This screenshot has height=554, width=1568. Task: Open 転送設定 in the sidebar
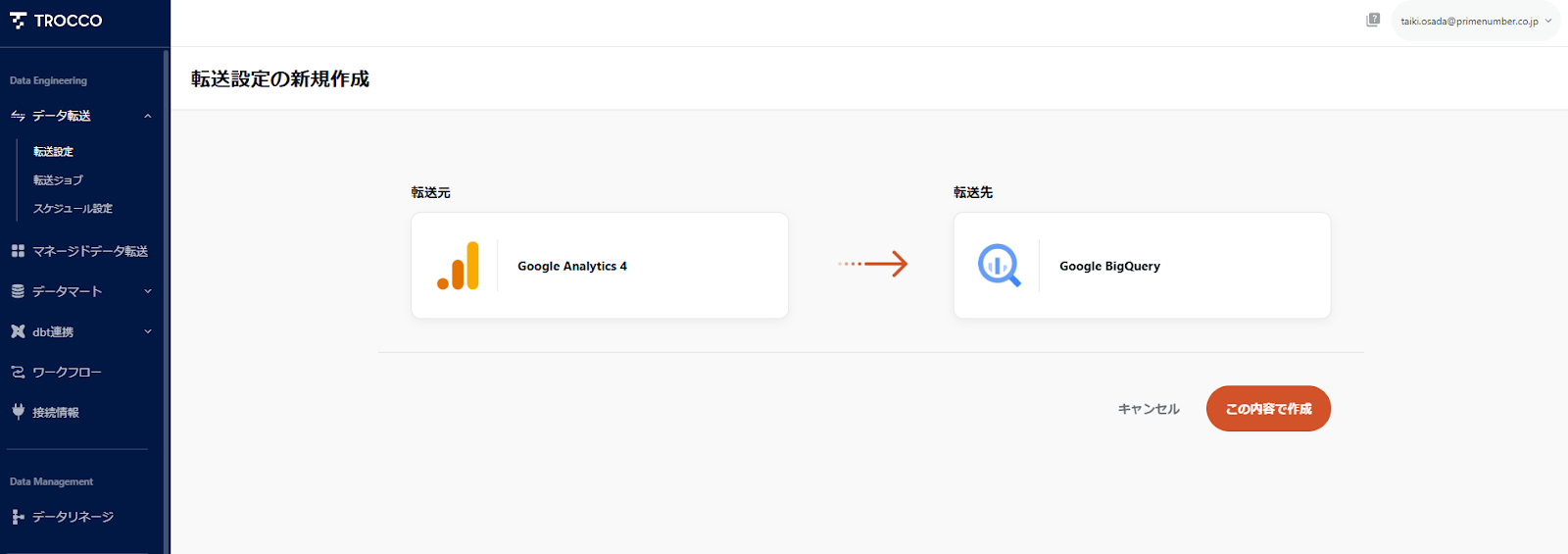click(x=53, y=152)
